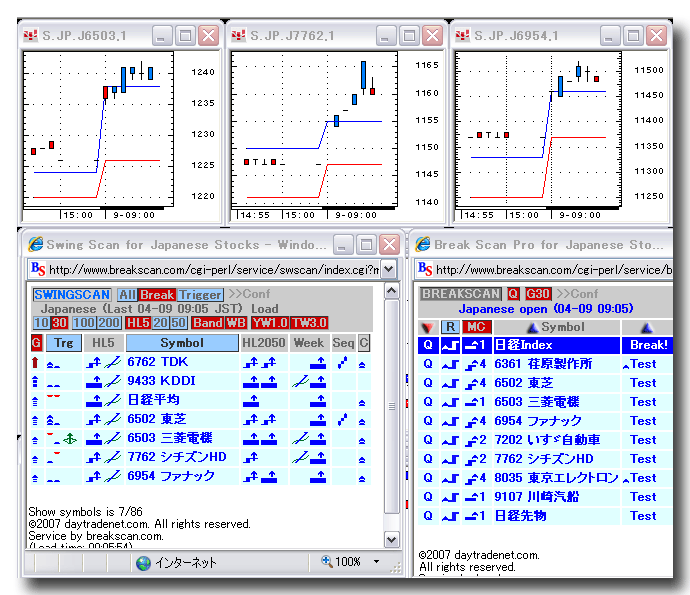This screenshot has width=690, height=595.
Task: Toggle the 200 filter button
Action: (x=109, y=323)
